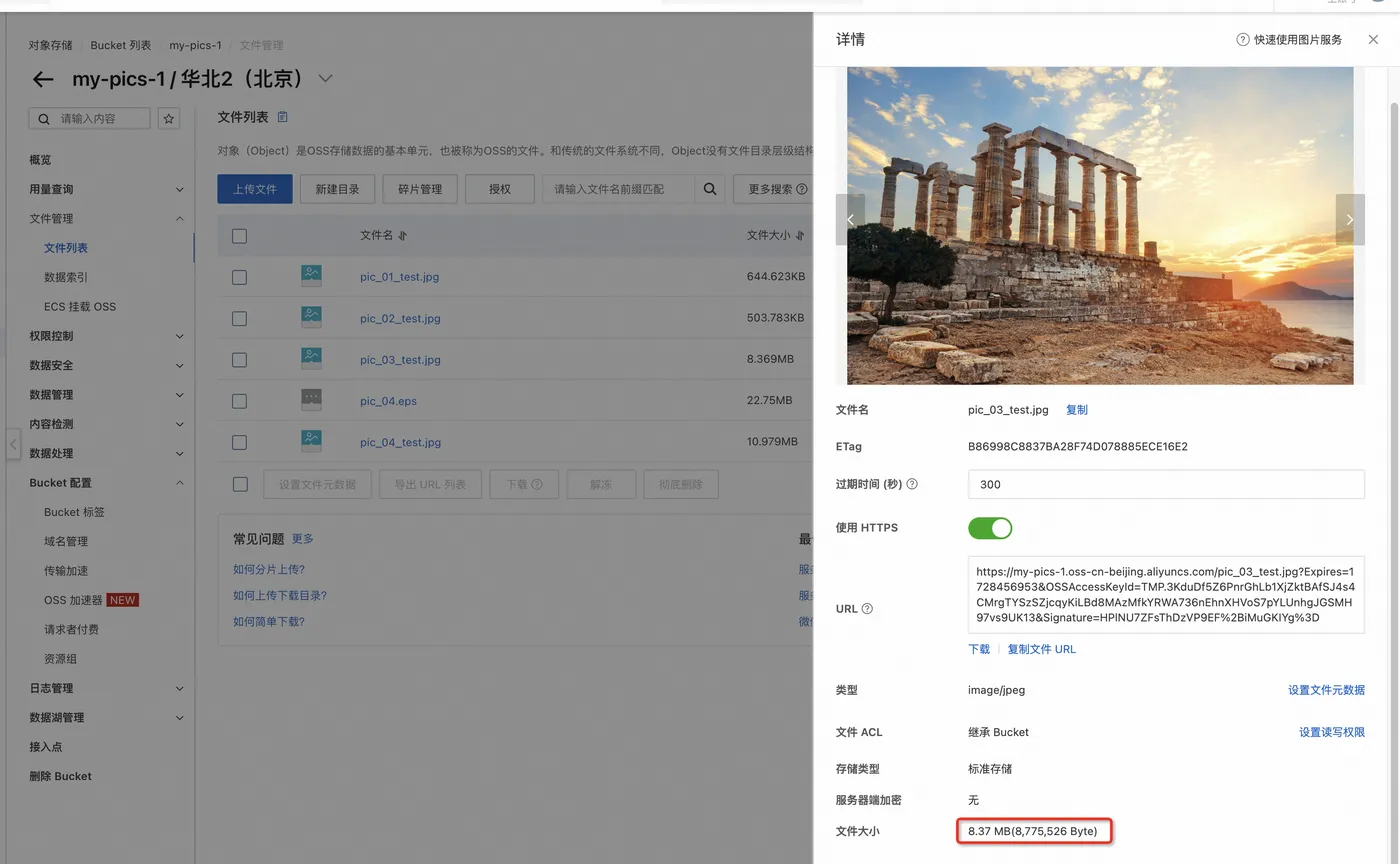Turn off the 使用 HTTPS switch
The width and height of the screenshot is (1400, 864).
coord(990,528)
